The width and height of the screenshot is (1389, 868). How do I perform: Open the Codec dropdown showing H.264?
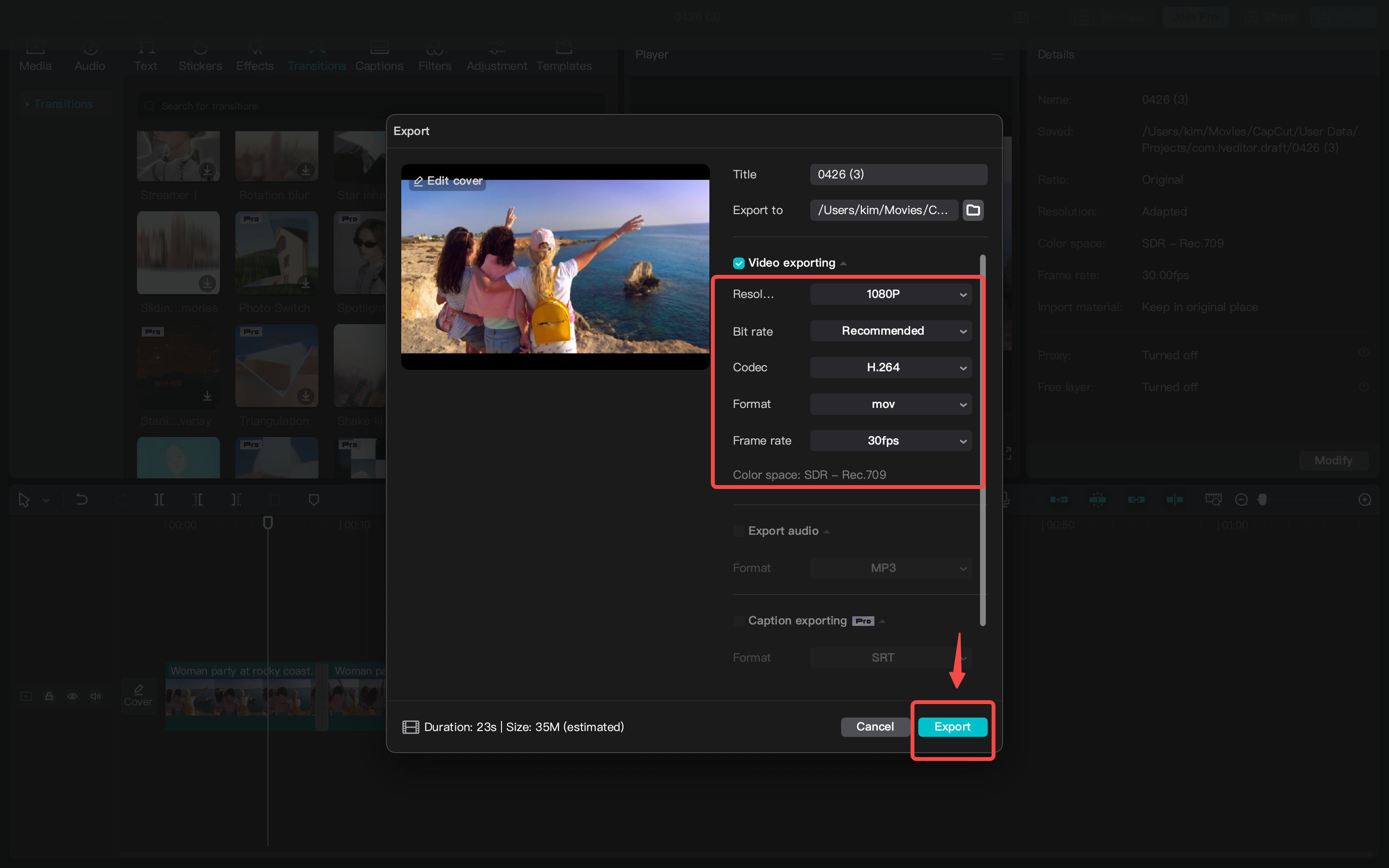coord(890,367)
